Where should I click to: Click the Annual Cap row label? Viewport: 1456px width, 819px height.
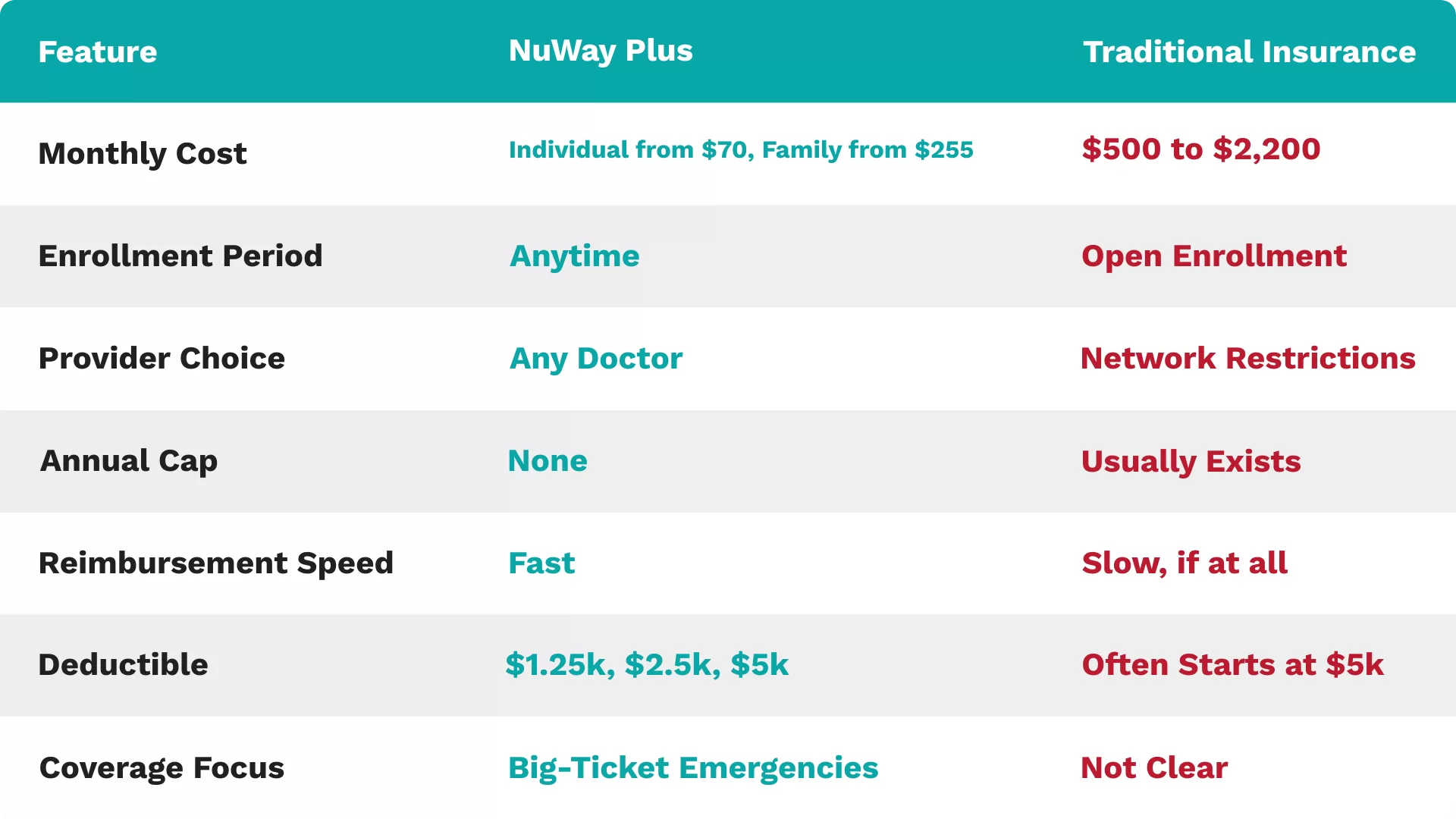tap(129, 460)
